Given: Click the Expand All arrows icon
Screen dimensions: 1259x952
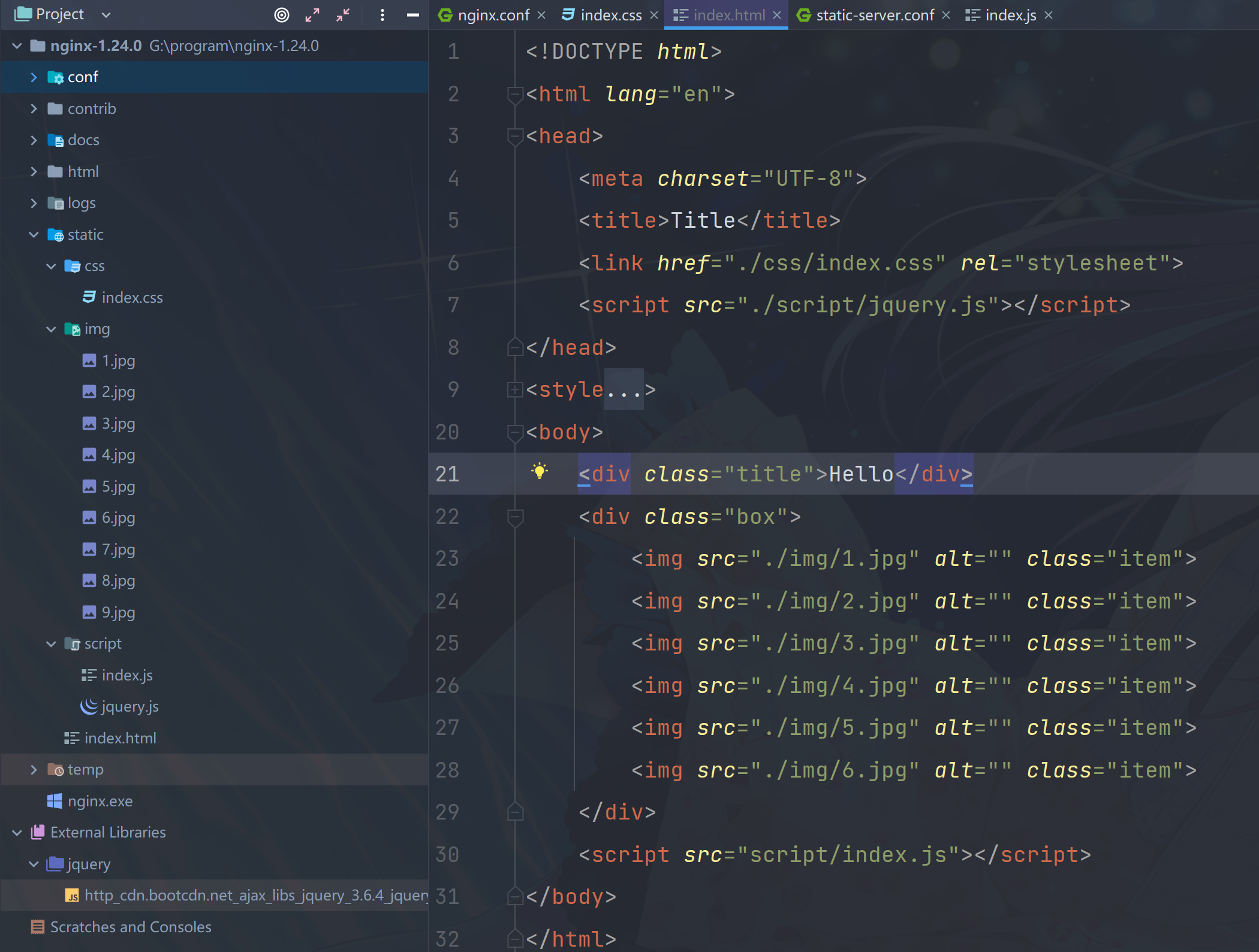Looking at the screenshot, I should click(312, 15).
